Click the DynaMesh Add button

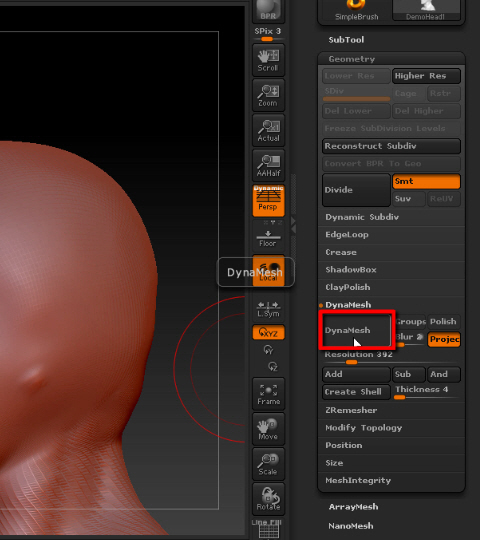tap(356, 374)
